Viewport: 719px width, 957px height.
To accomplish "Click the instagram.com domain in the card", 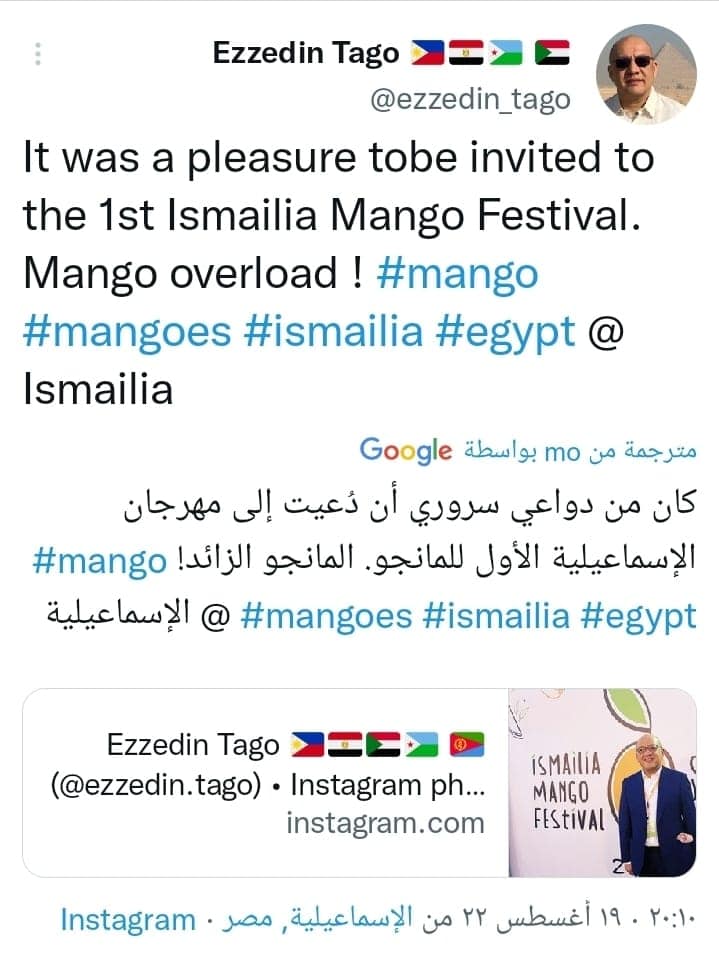I will pyautogui.click(x=385, y=824).
